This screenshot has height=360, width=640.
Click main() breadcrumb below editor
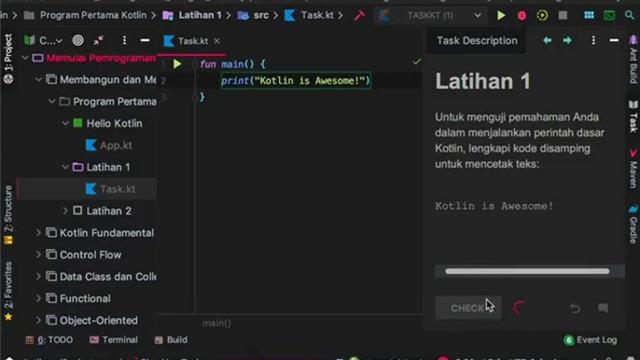[216, 323]
